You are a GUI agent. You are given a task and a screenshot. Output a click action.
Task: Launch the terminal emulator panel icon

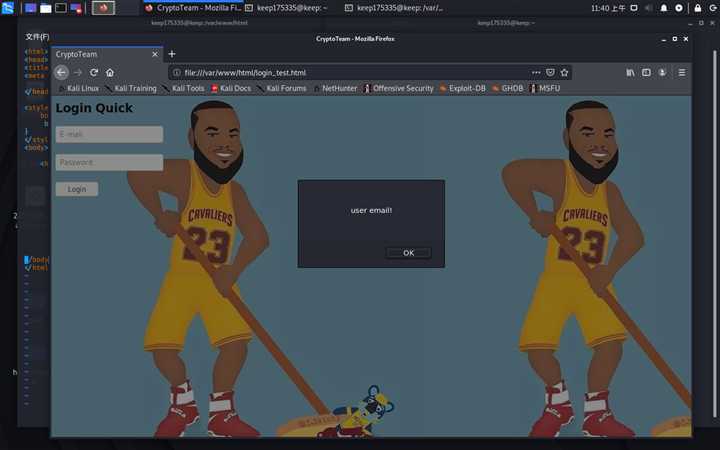click(x=61, y=8)
